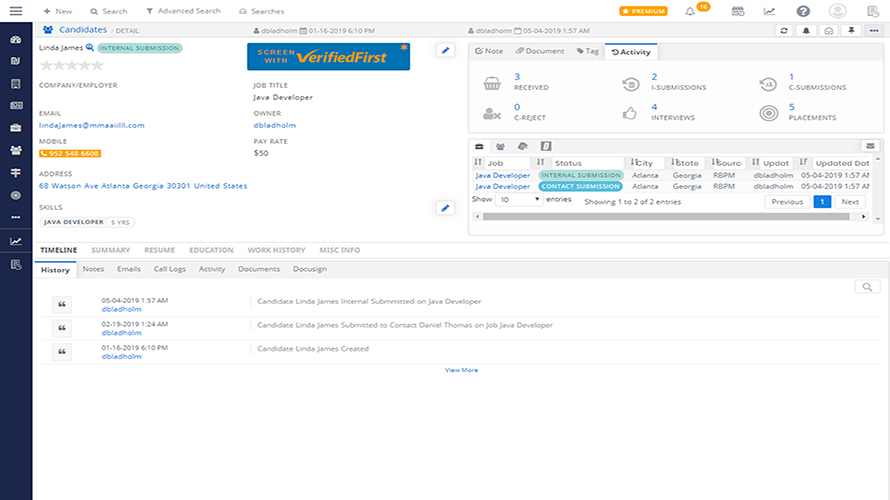This screenshot has width=890, height=500.
Task: Click the people icon tab above jobs table
Action: point(500,146)
